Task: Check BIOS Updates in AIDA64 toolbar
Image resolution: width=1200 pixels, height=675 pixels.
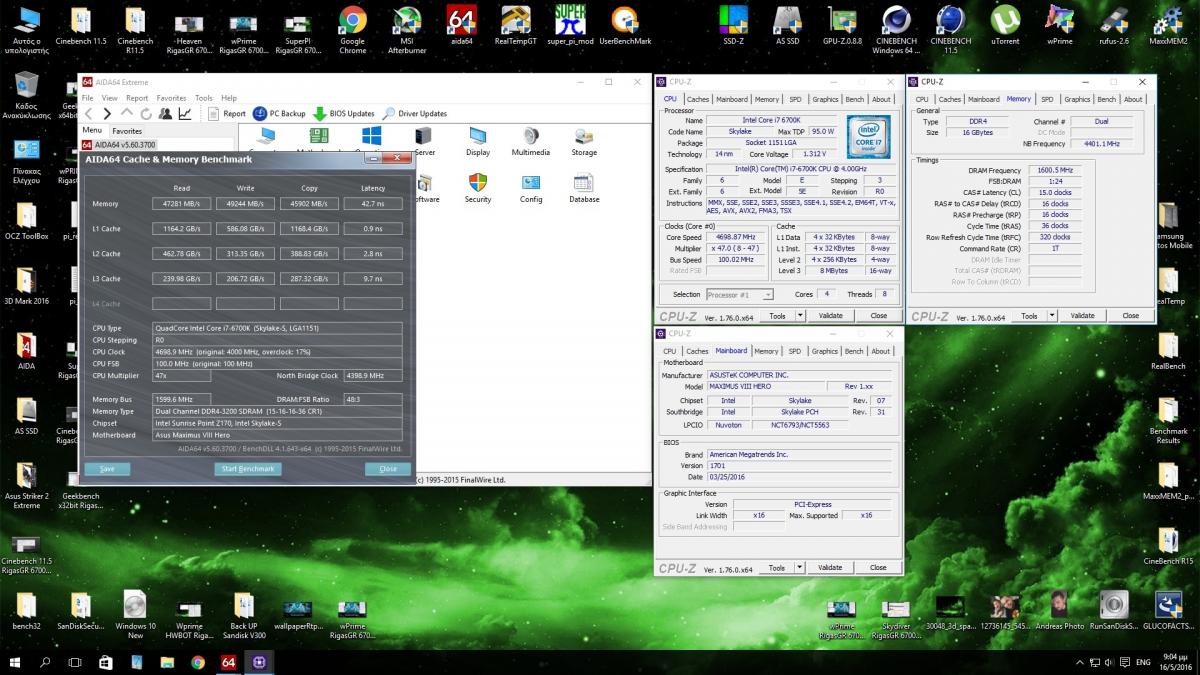Action: tap(345, 114)
